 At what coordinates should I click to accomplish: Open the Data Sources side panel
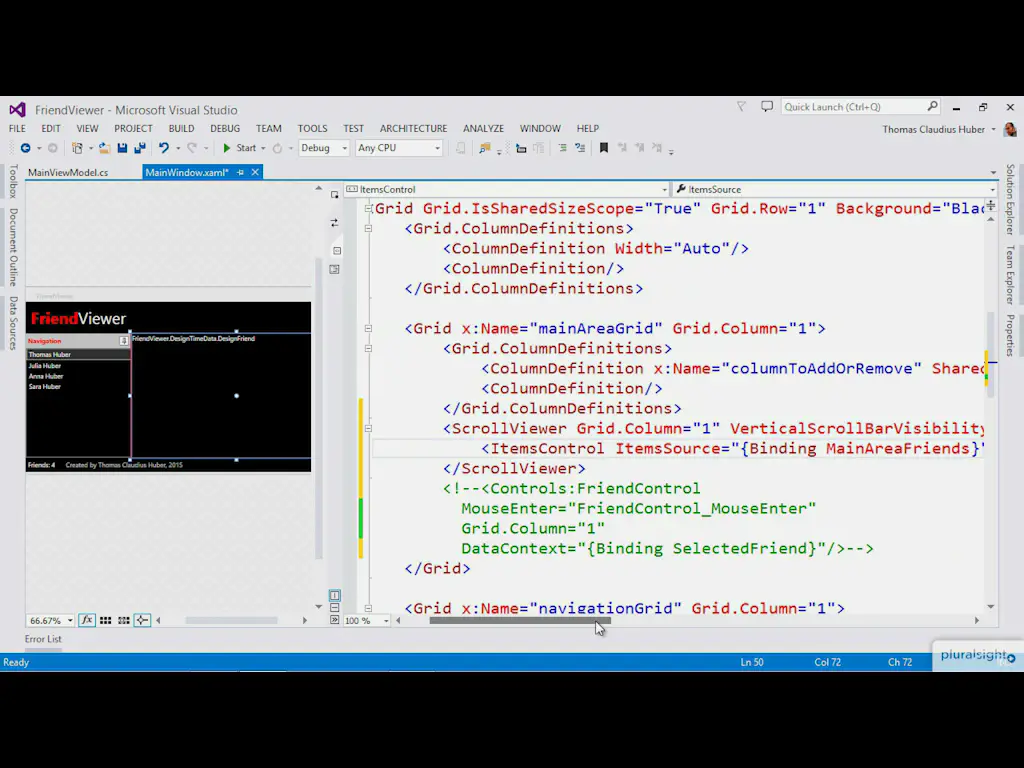[13, 323]
